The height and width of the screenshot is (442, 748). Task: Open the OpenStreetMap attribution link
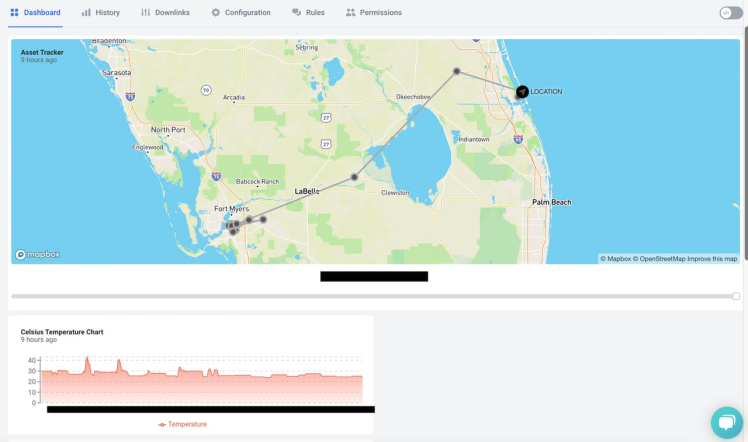(x=659, y=259)
